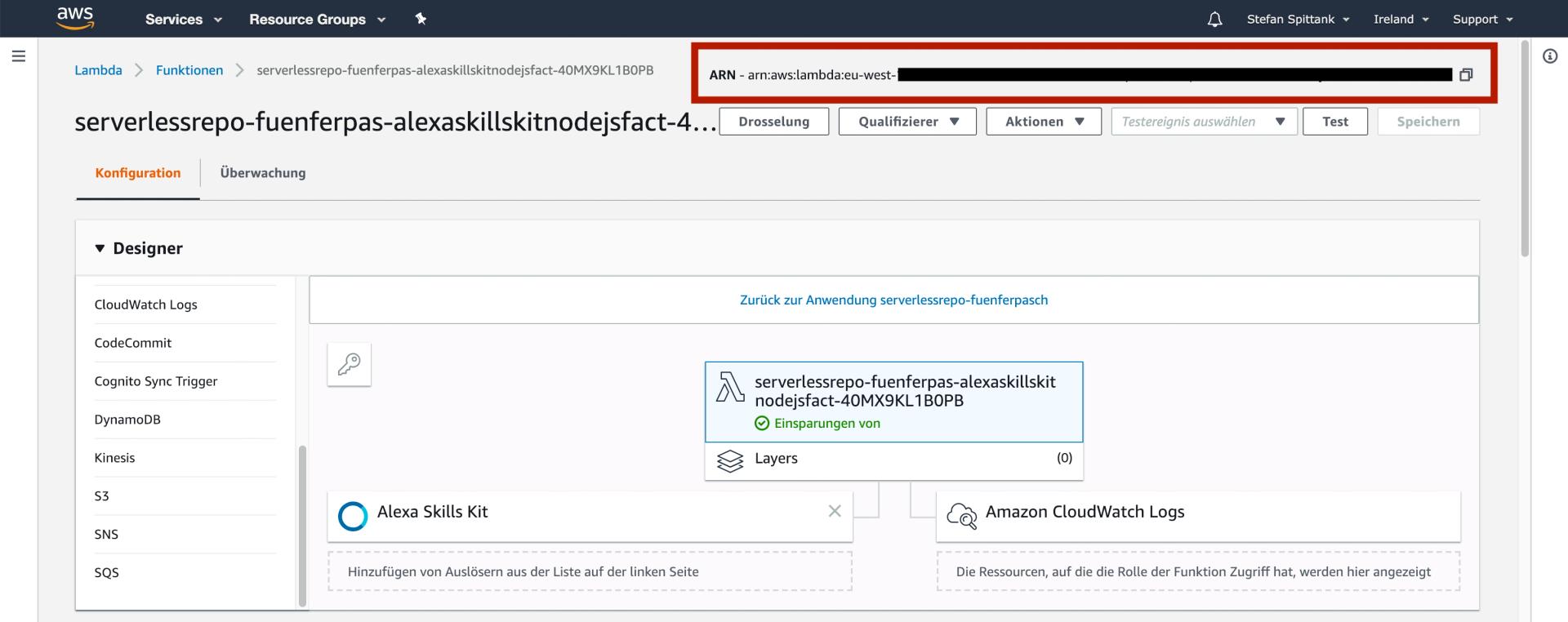Add DynamoDB trigger from the list
The height and width of the screenshot is (622, 1568).
(x=127, y=420)
